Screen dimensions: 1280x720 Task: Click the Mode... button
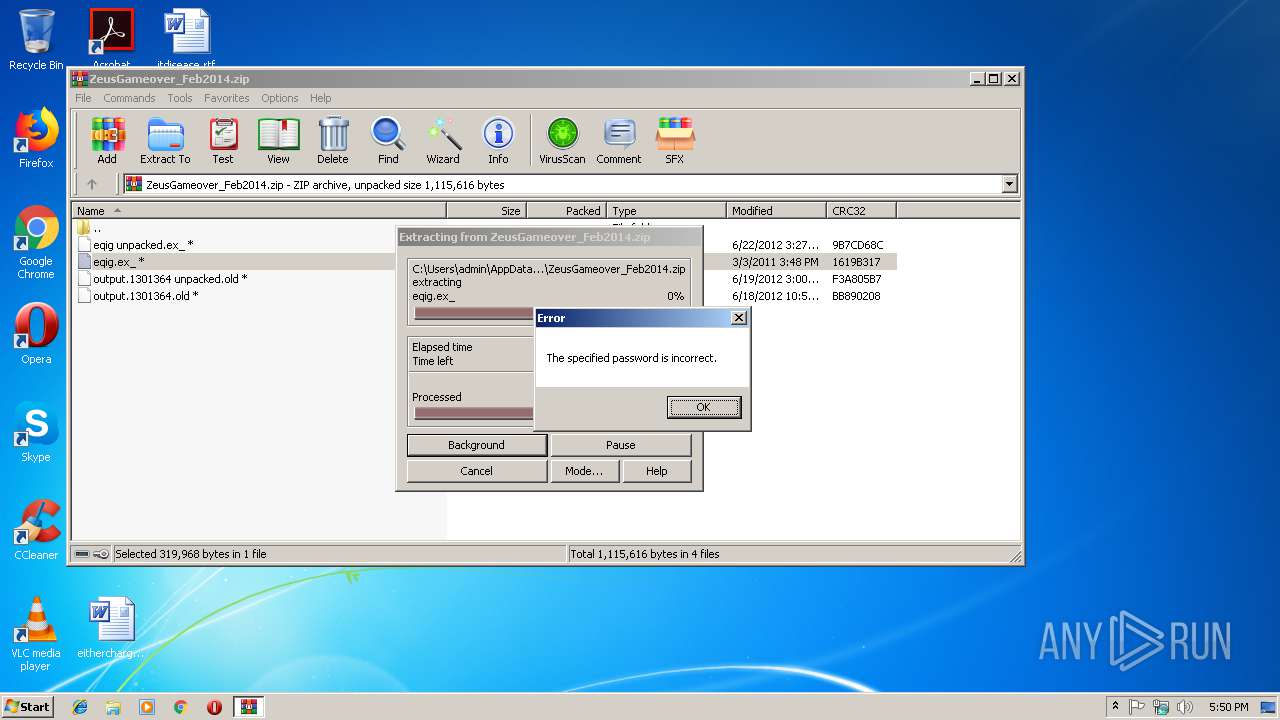584,471
